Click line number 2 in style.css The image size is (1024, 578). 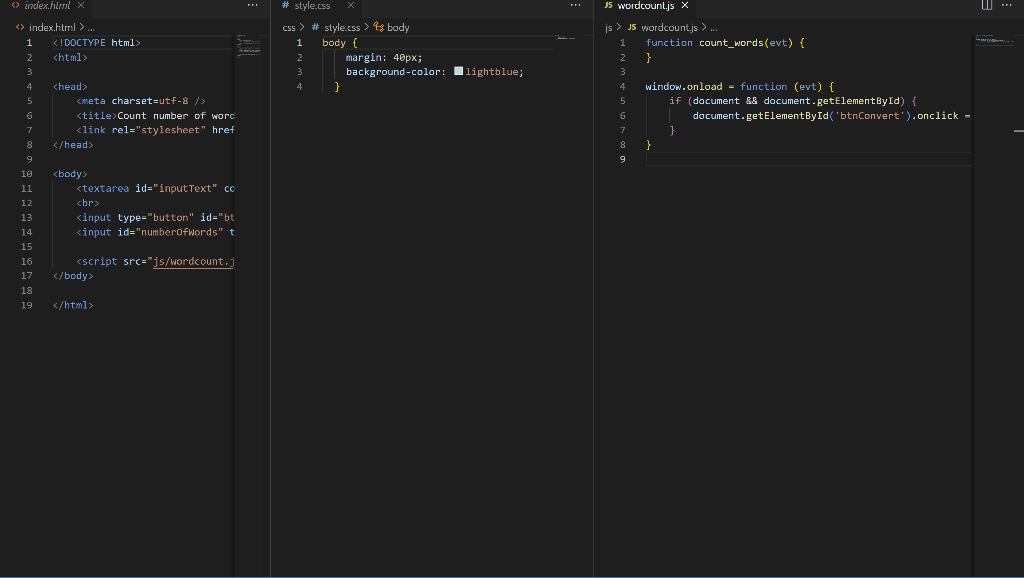(299, 57)
